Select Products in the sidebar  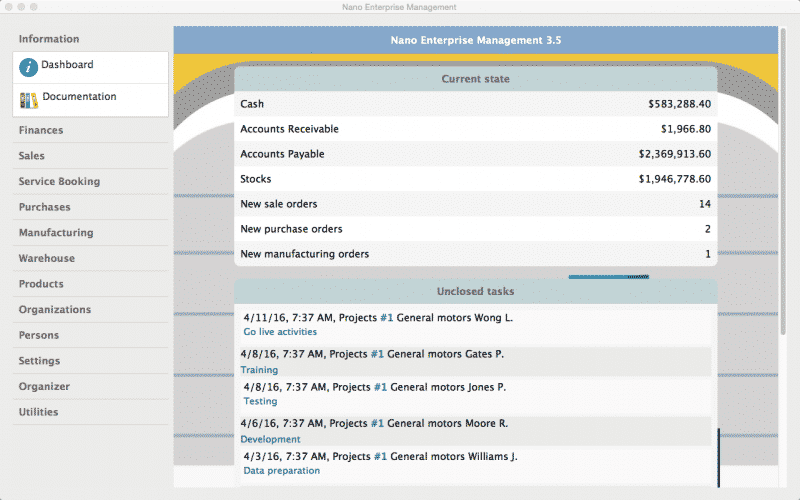[x=41, y=284]
